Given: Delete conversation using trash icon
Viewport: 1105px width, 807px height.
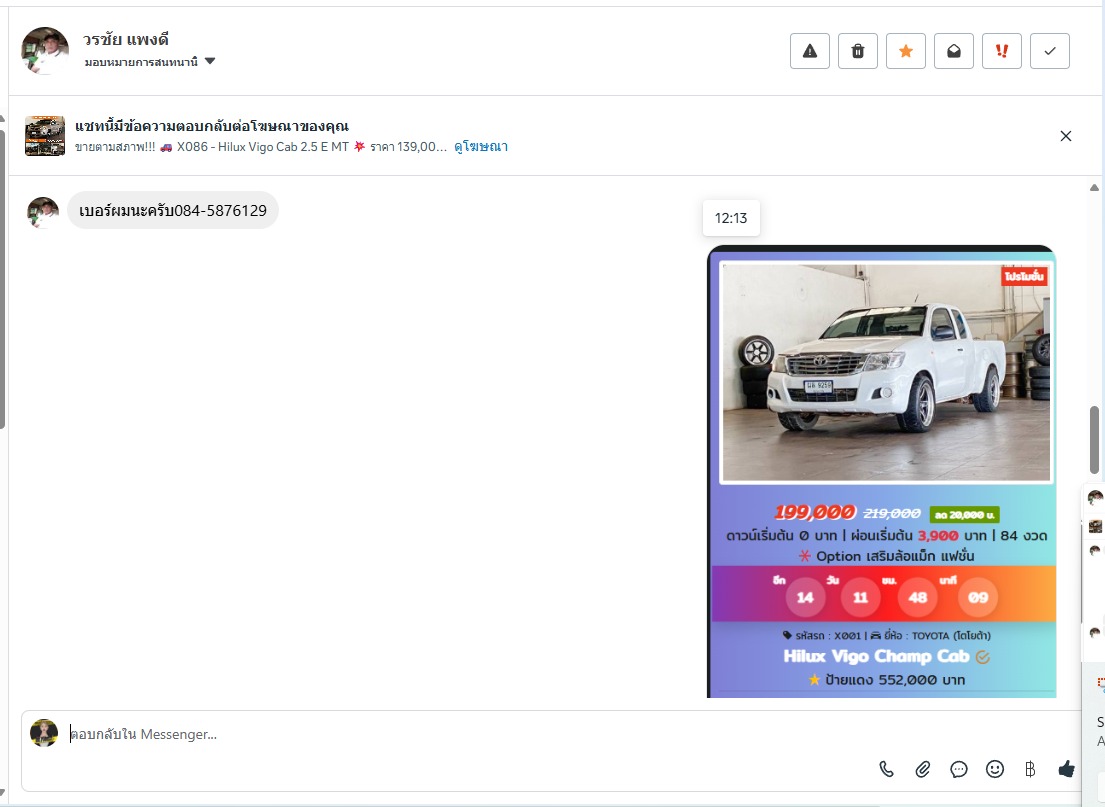Looking at the screenshot, I should tap(858, 51).
